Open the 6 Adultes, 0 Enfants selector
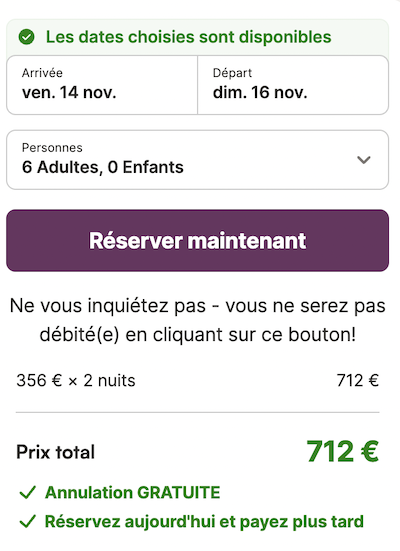Screen dimensions: 400x551 tap(198, 160)
